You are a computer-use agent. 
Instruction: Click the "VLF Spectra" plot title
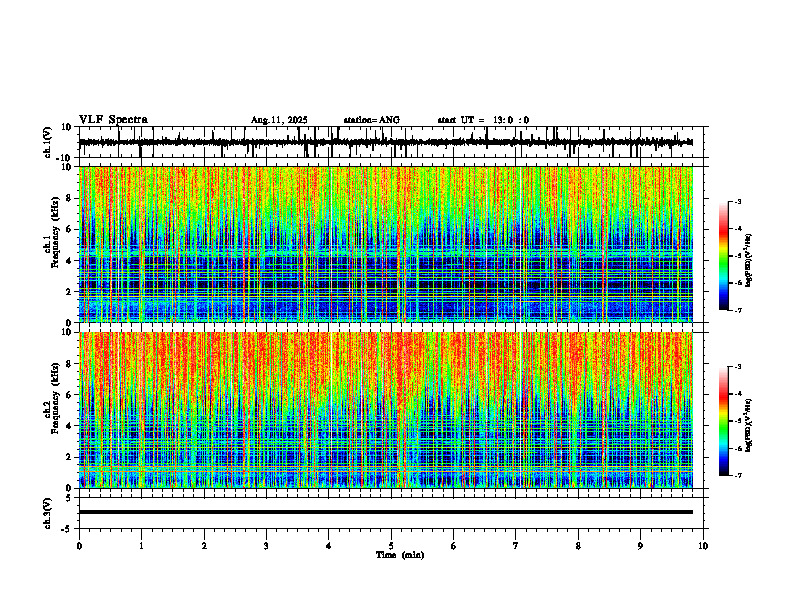(113, 120)
